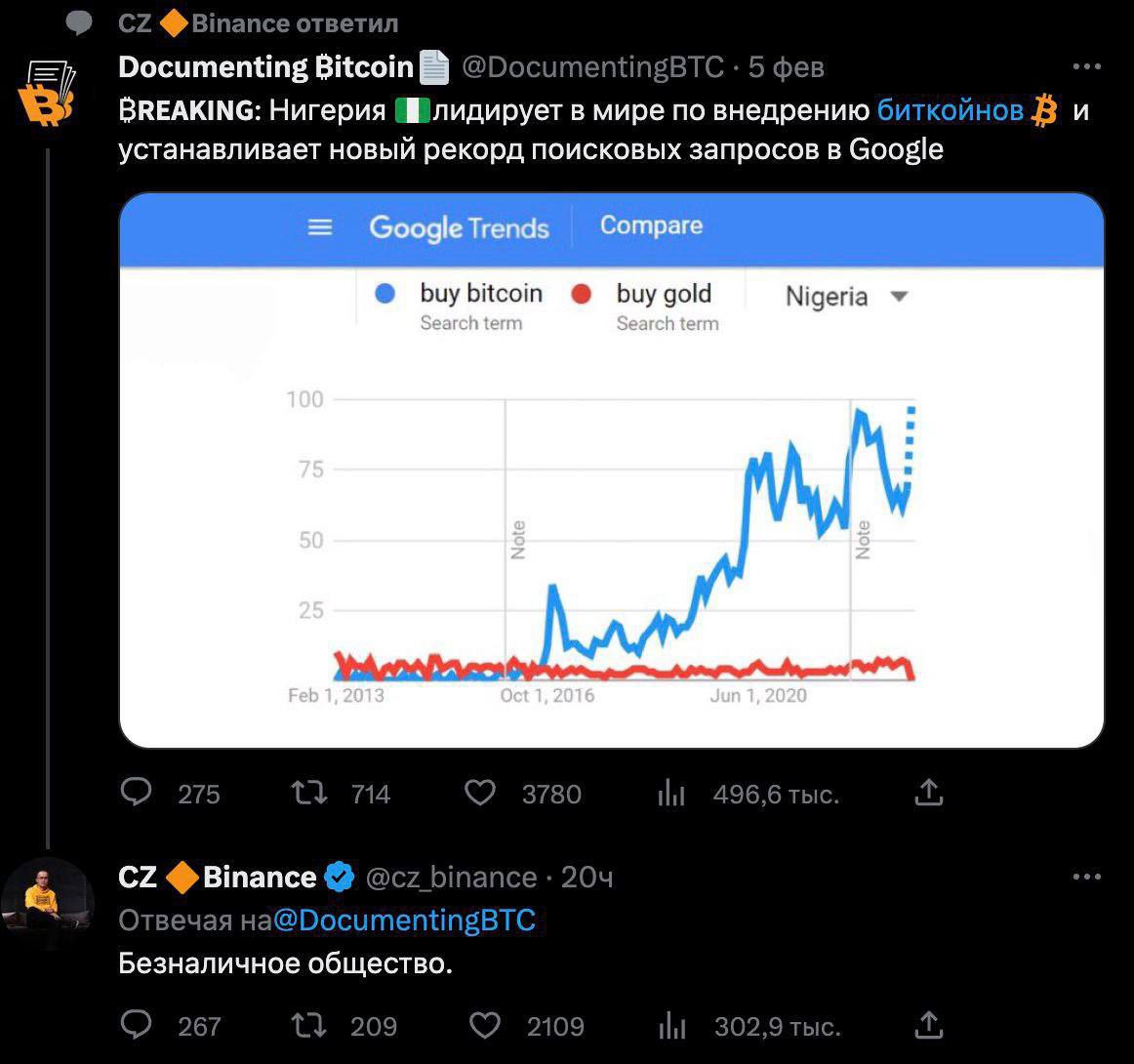Share the Documenting Bitcoin tweet

pyautogui.click(x=929, y=792)
